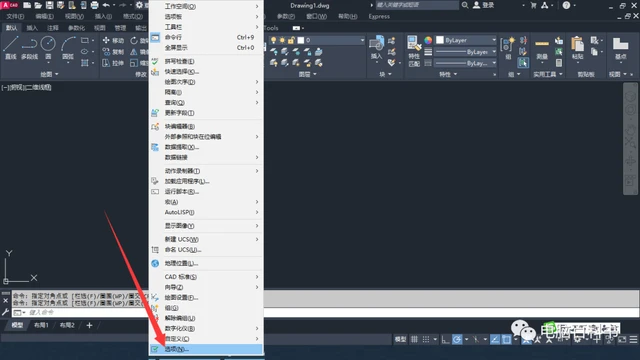Viewport: 640px width, 360px height.
Task: Click the Sign in (登录) button
Action: pos(484,5)
